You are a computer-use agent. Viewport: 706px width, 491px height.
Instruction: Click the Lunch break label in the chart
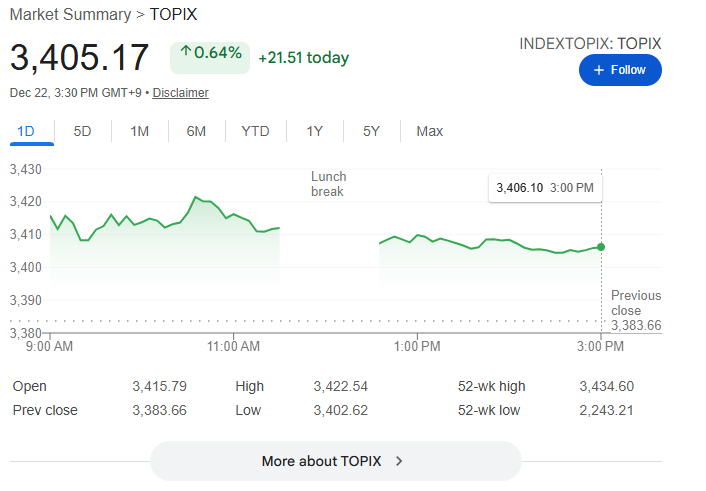(328, 184)
